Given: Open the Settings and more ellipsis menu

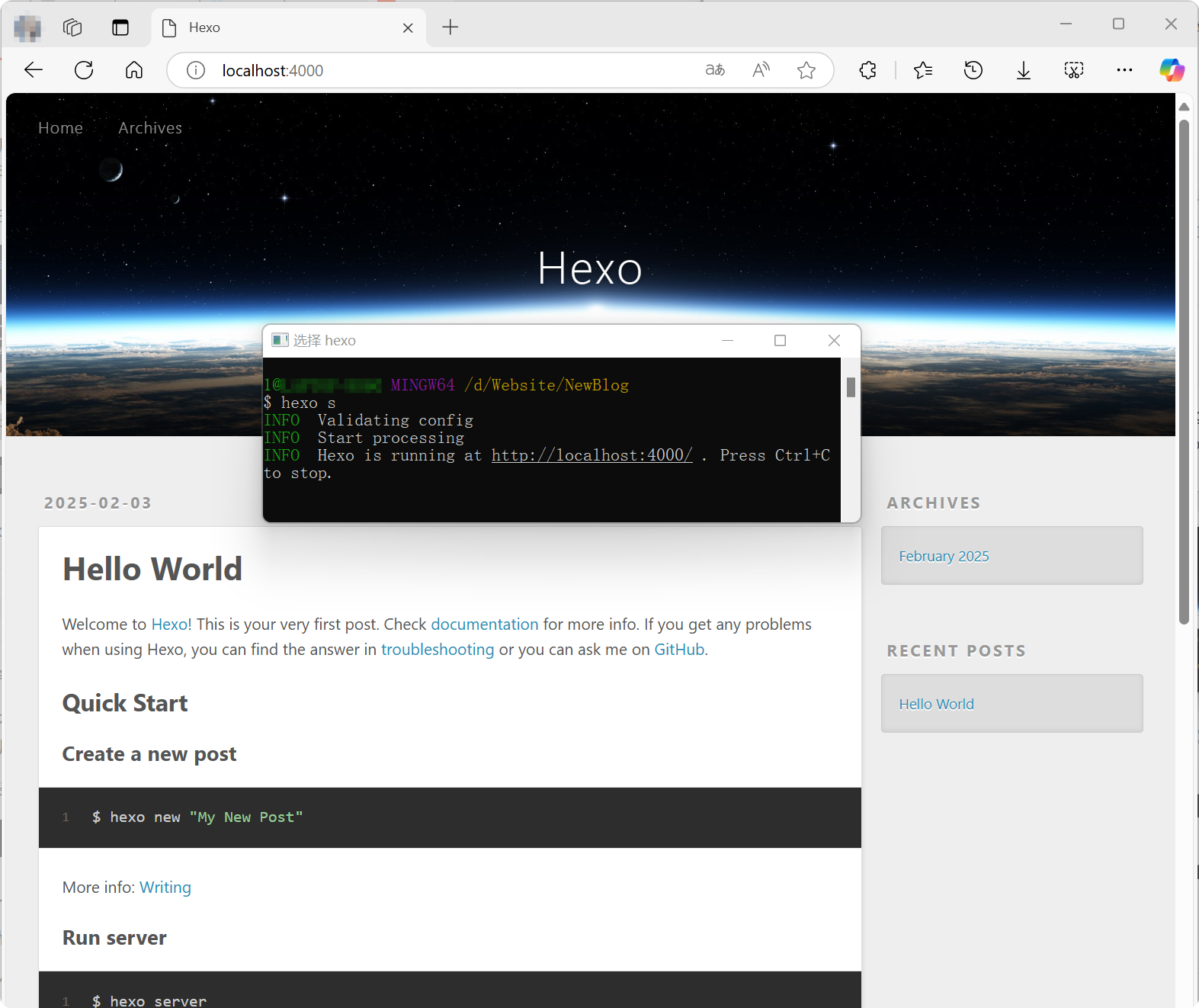Looking at the screenshot, I should tap(1124, 70).
